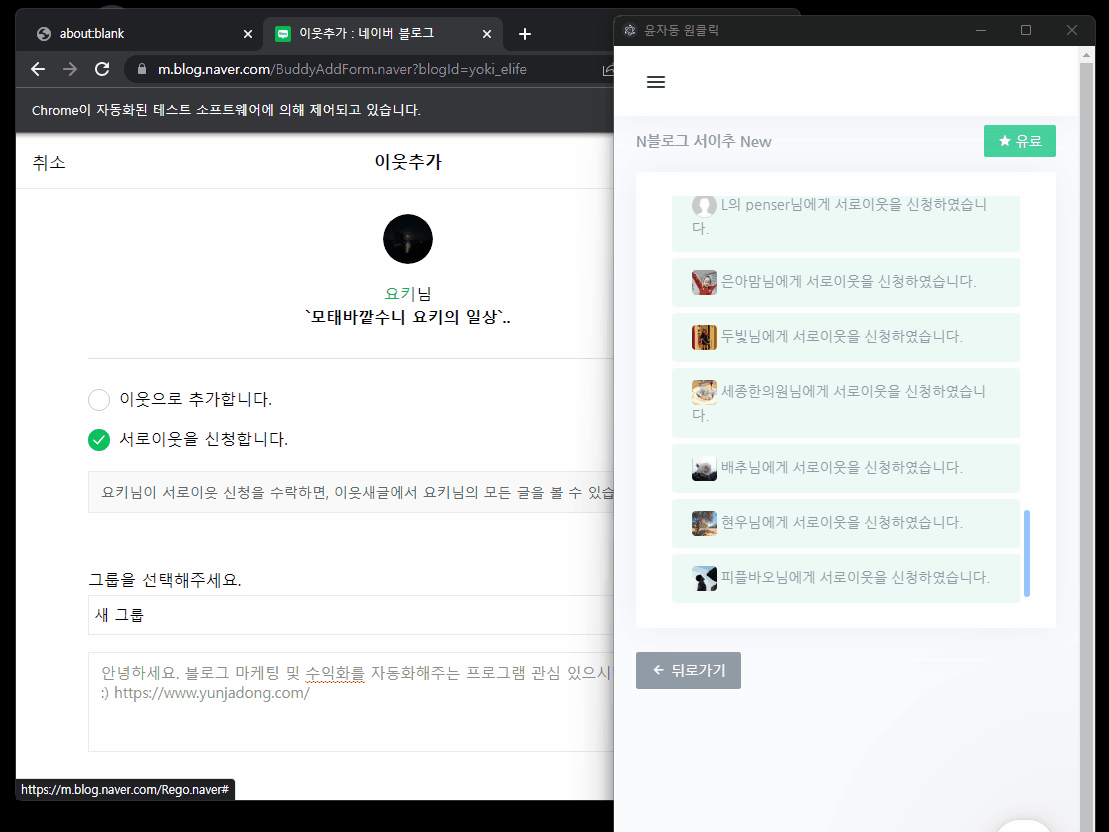Click 은아맘 avatar in request log
The image size is (1109, 832).
704,282
